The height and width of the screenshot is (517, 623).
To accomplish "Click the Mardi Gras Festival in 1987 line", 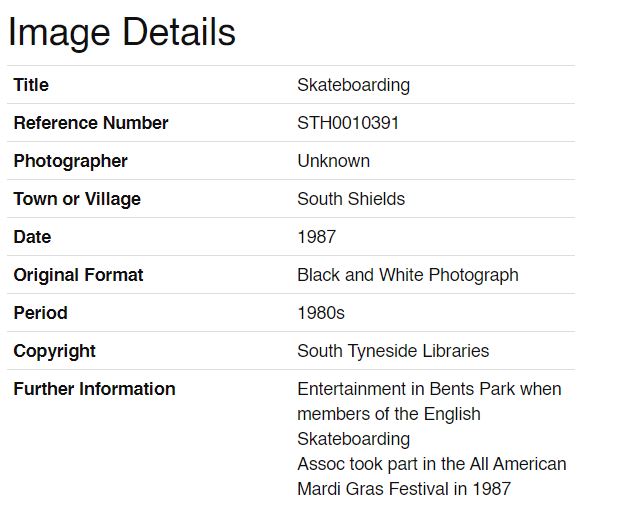I will [x=404, y=489].
